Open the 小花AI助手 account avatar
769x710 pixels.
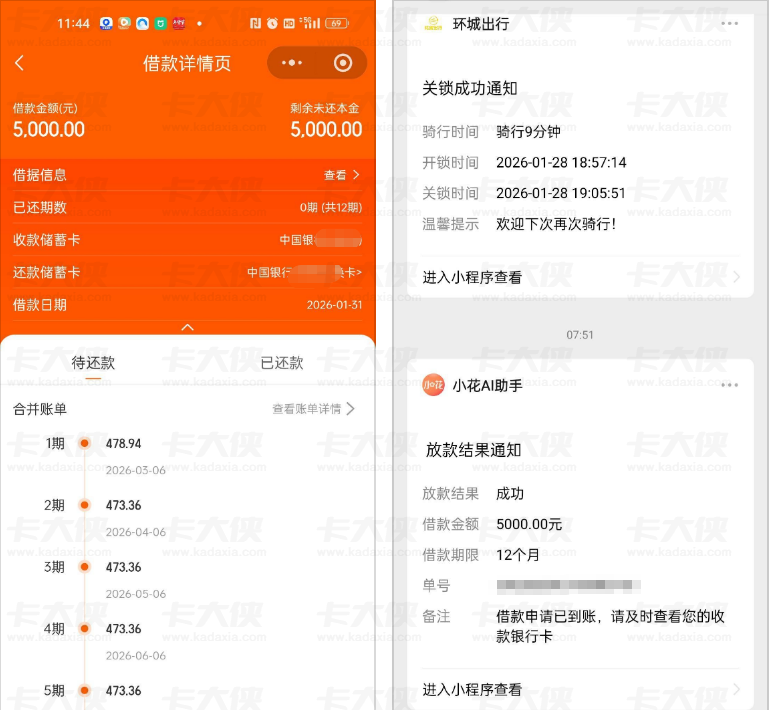[433, 385]
